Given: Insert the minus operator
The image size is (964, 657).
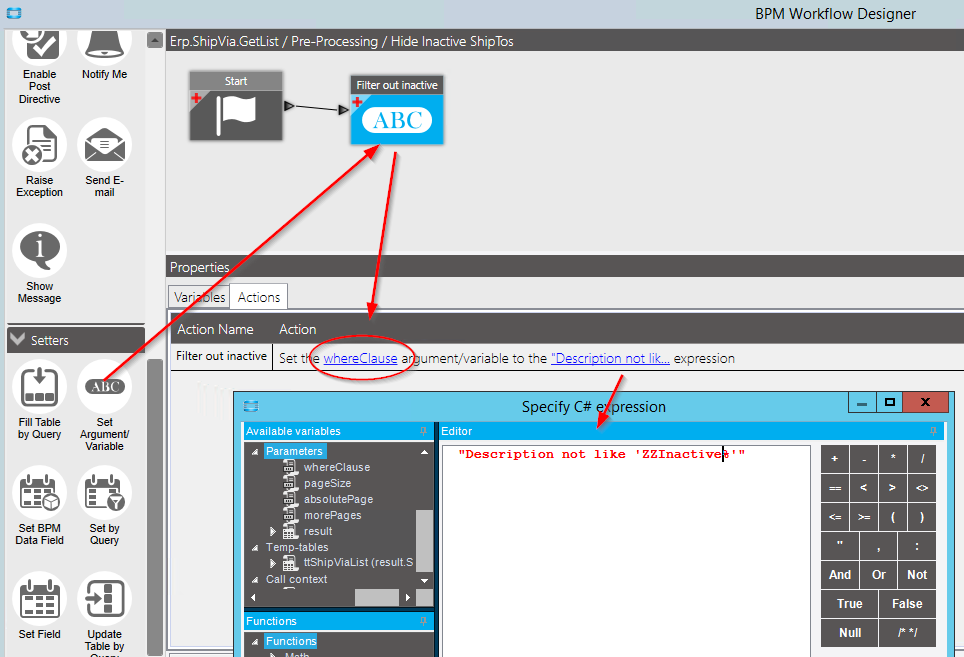Looking at the screenshot, I should click(864, 459).
